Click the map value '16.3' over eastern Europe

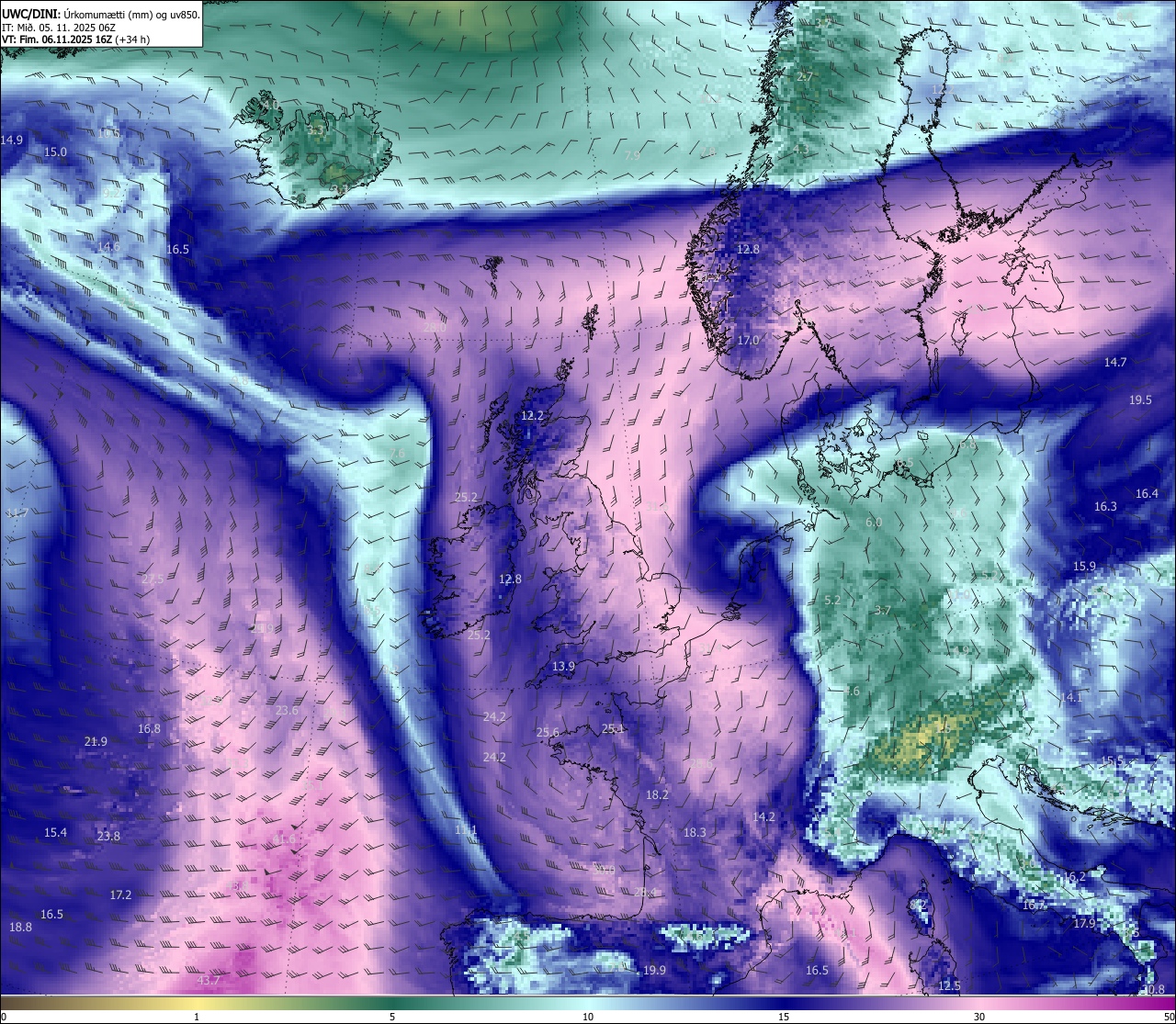(x=1105, y=507)
